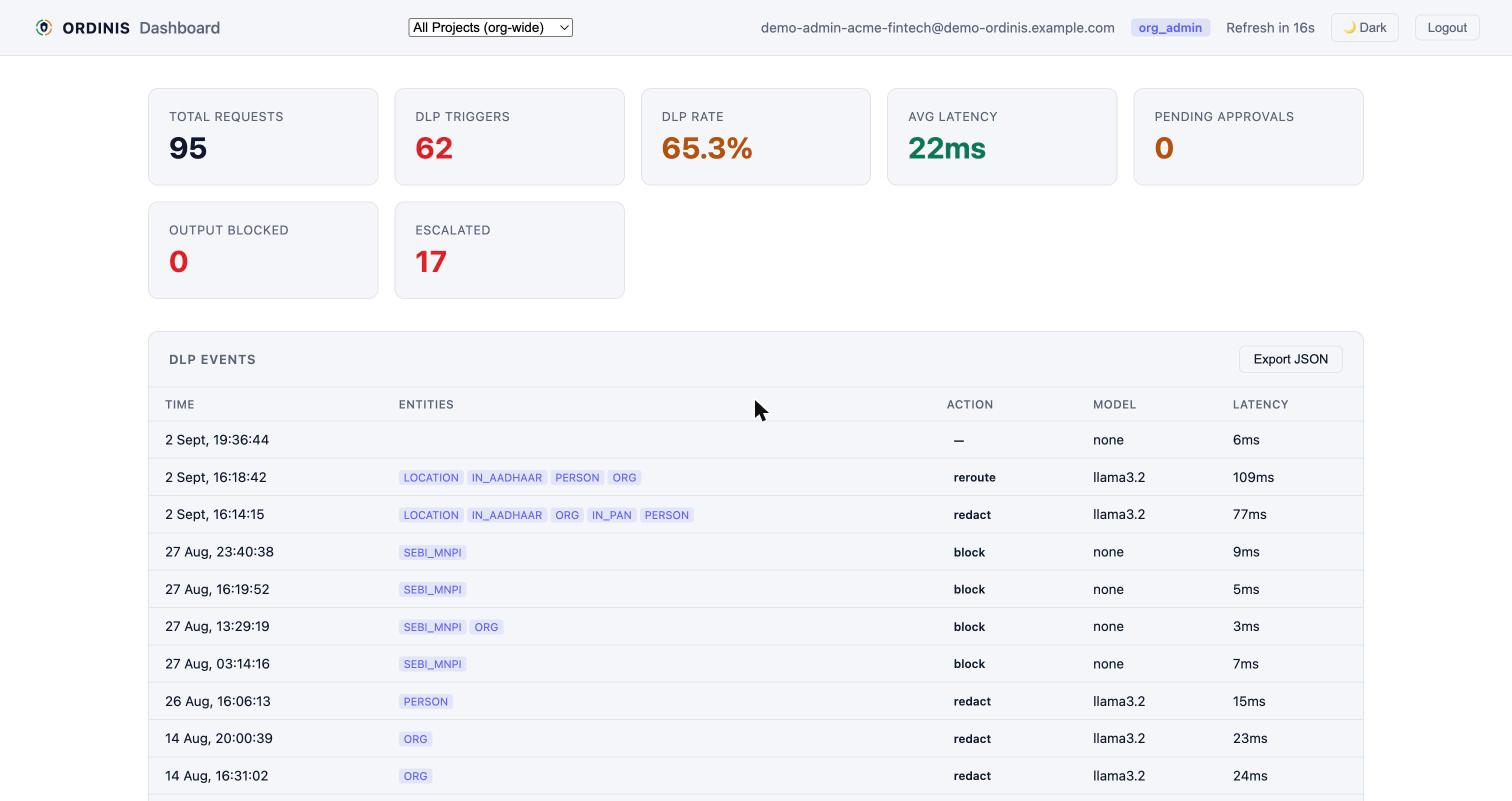Click the reroute action in 16:18:42 row
Image resolution: width=1512 pixels, height=801 pixels.
(x=974, y=477)
